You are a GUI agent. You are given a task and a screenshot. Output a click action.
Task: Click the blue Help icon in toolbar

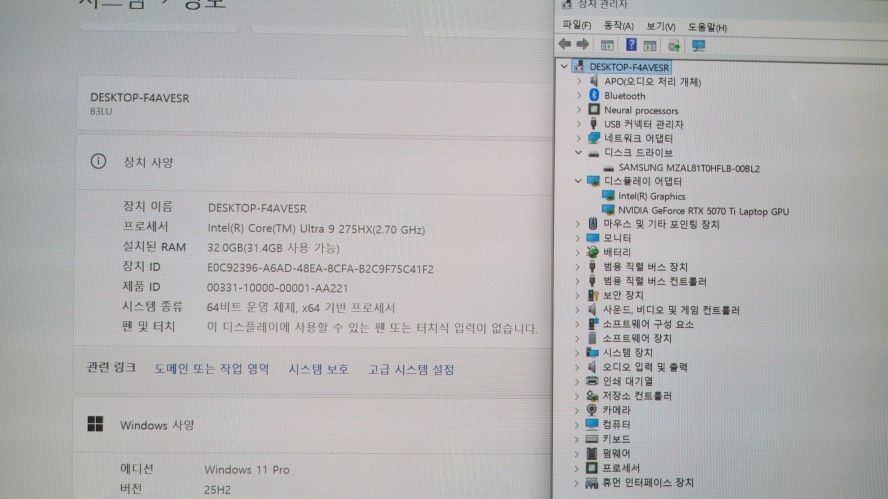pos(631,45)
